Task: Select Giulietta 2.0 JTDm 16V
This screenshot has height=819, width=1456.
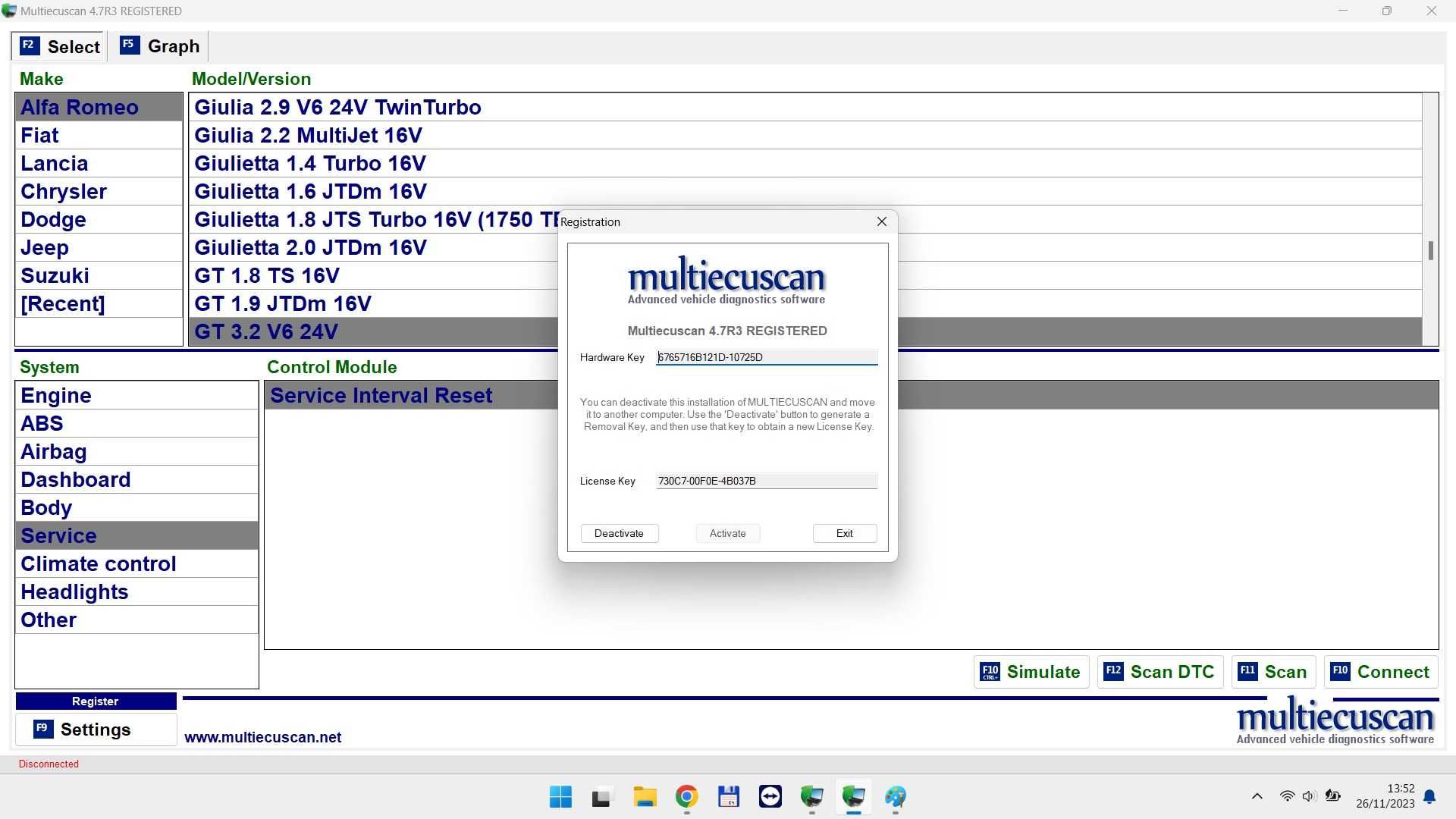Action: point(373,247)
